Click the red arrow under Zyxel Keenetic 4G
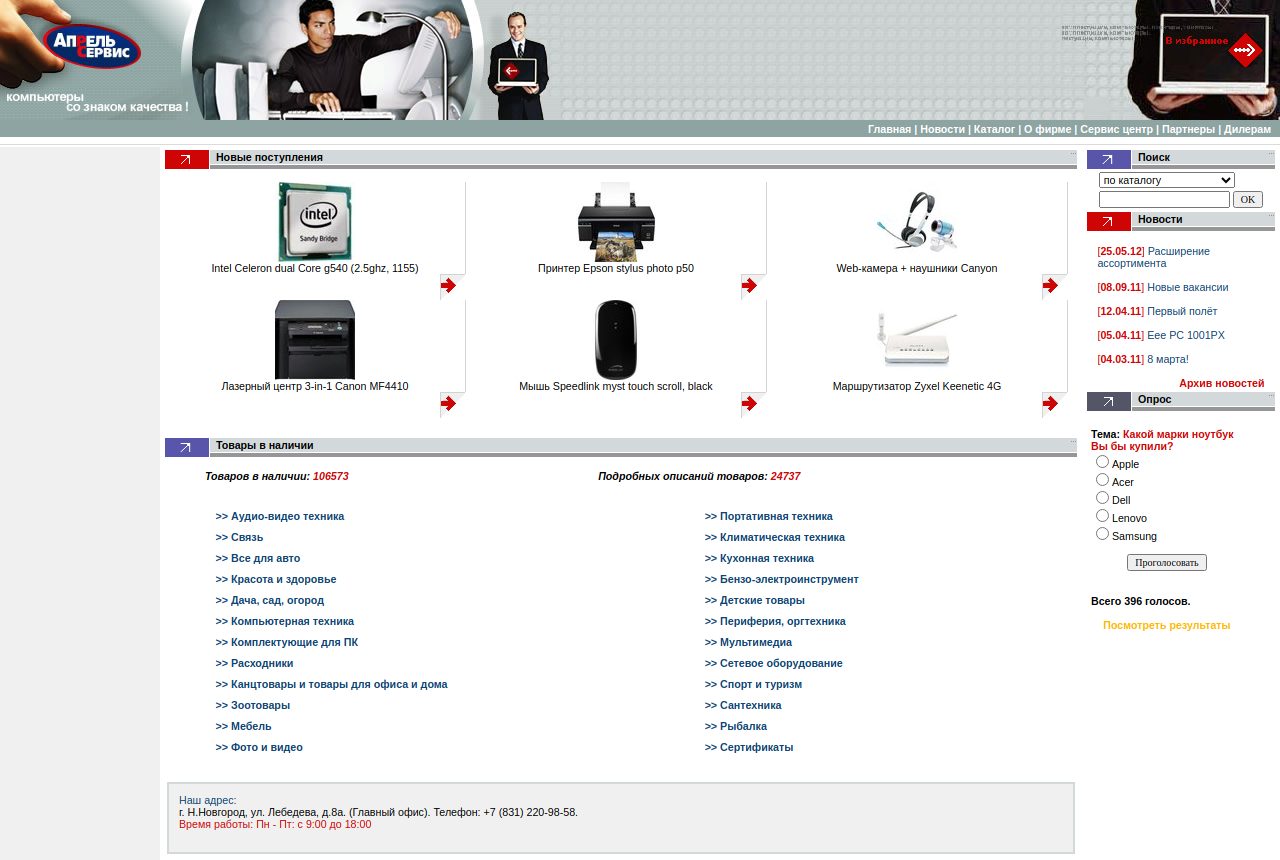Image resolution: width=1280 pixels, height=860 pixels. (1050, 404)
